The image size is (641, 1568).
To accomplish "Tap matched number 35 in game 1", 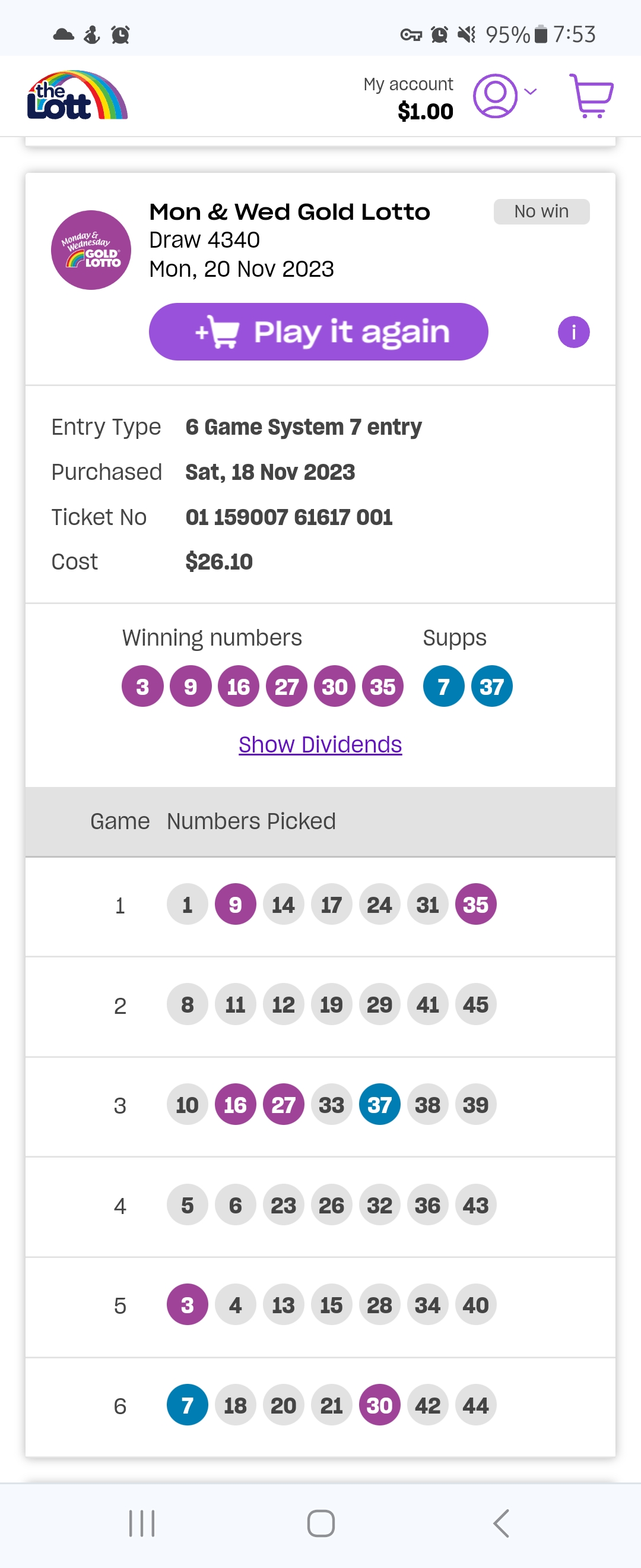I will pyautogui.click(x=475, y=905).
